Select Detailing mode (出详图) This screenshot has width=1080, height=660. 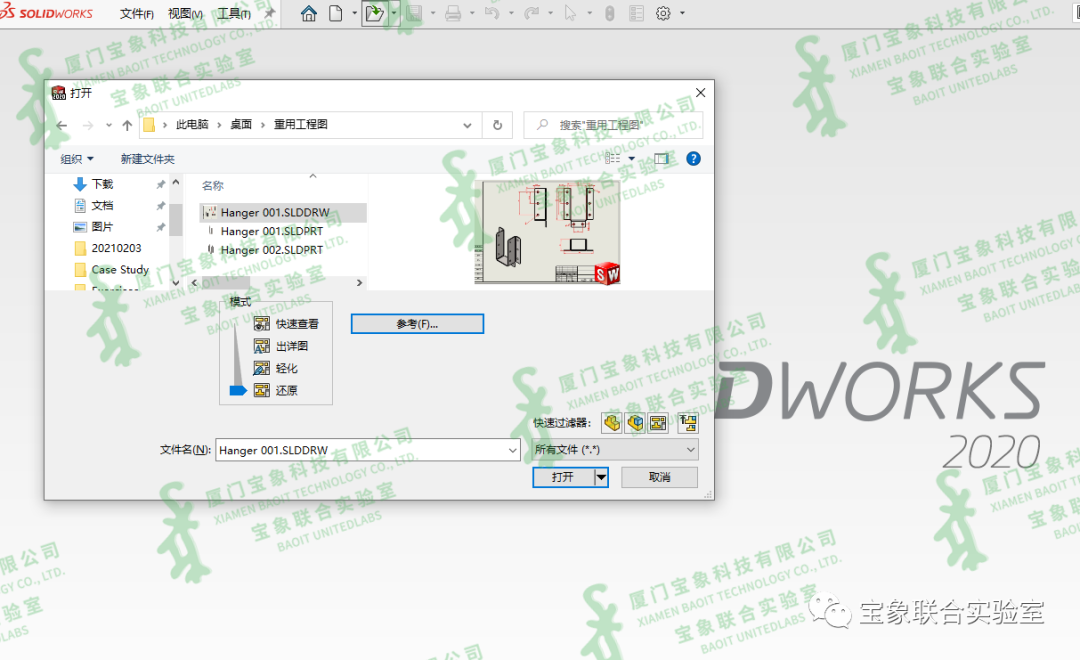(281, 346)
